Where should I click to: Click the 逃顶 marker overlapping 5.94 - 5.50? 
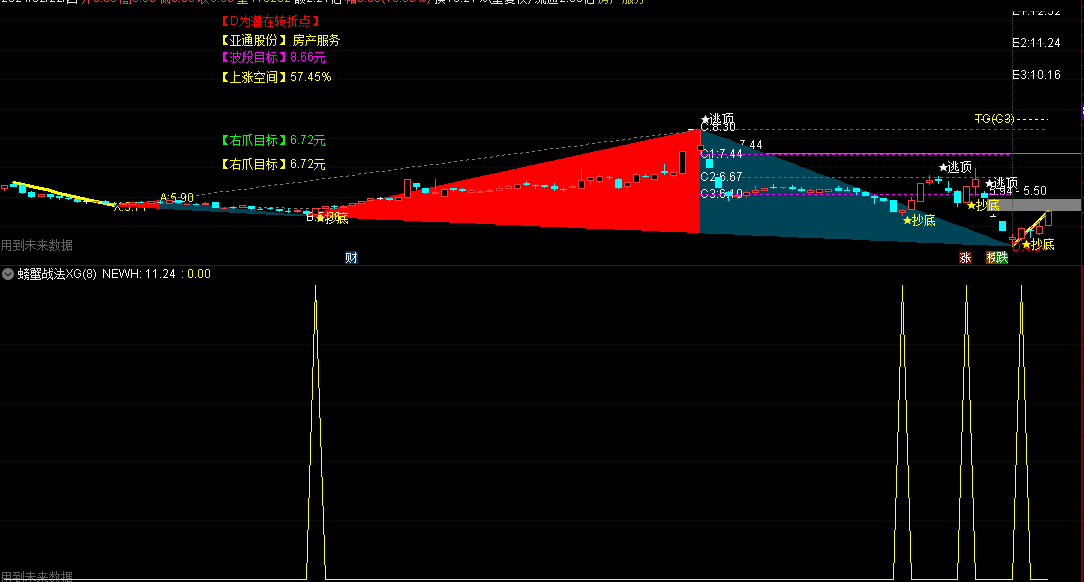point(1001,182)
